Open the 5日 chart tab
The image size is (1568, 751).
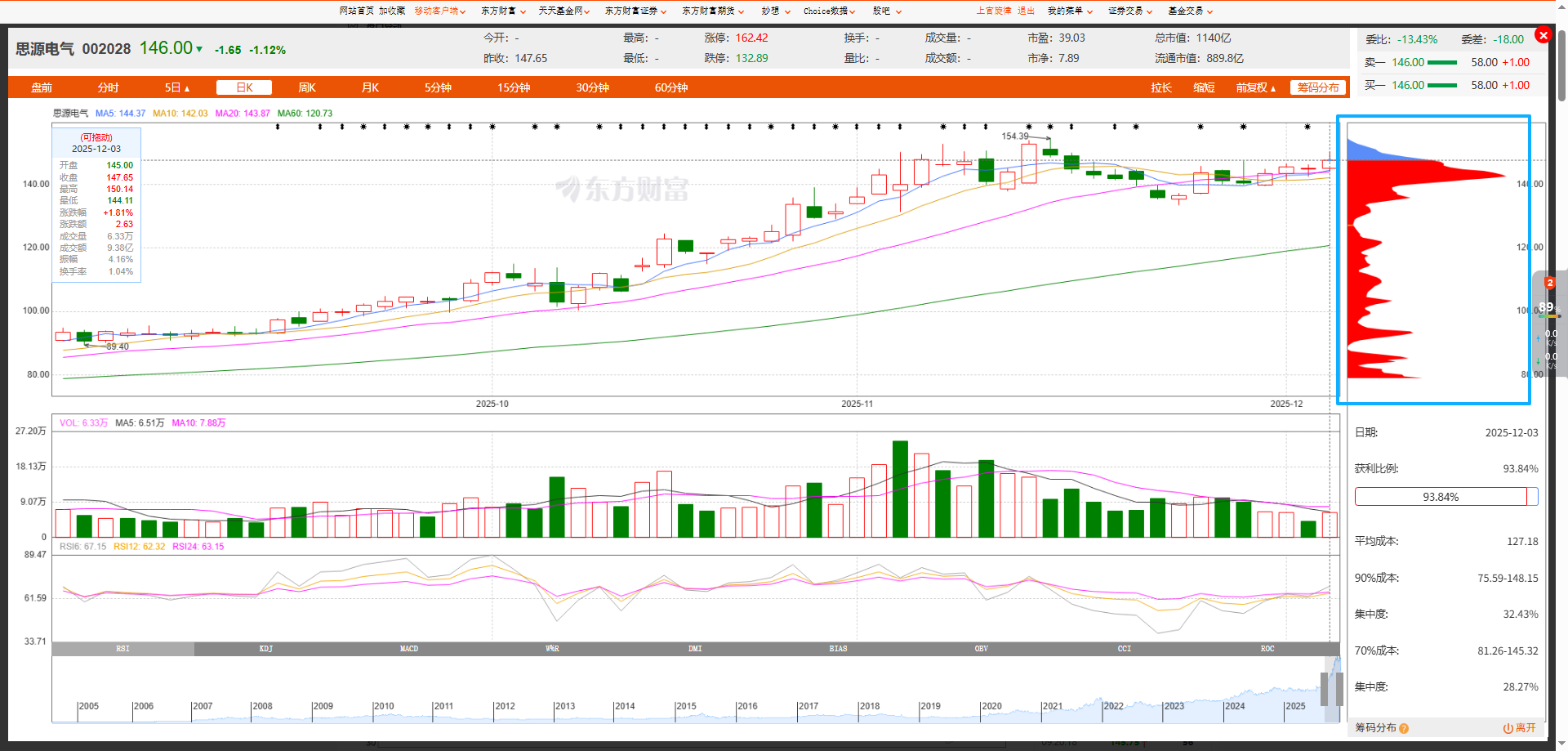176,87
